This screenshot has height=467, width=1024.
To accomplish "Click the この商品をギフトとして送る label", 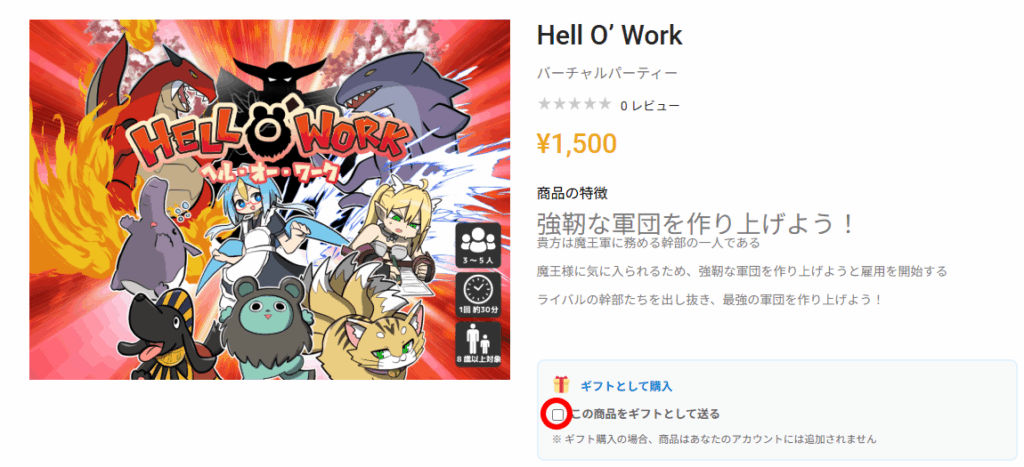I will (x=645, y=414).
